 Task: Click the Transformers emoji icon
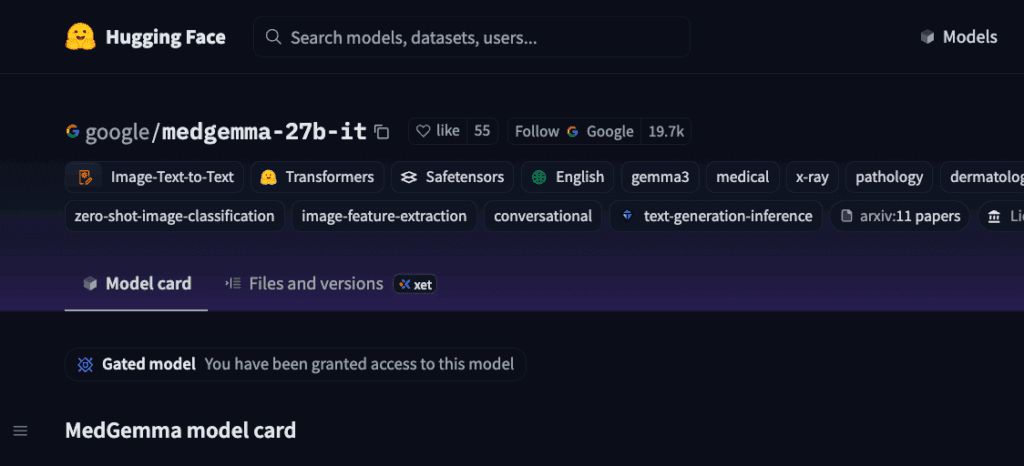coord(267,177)
